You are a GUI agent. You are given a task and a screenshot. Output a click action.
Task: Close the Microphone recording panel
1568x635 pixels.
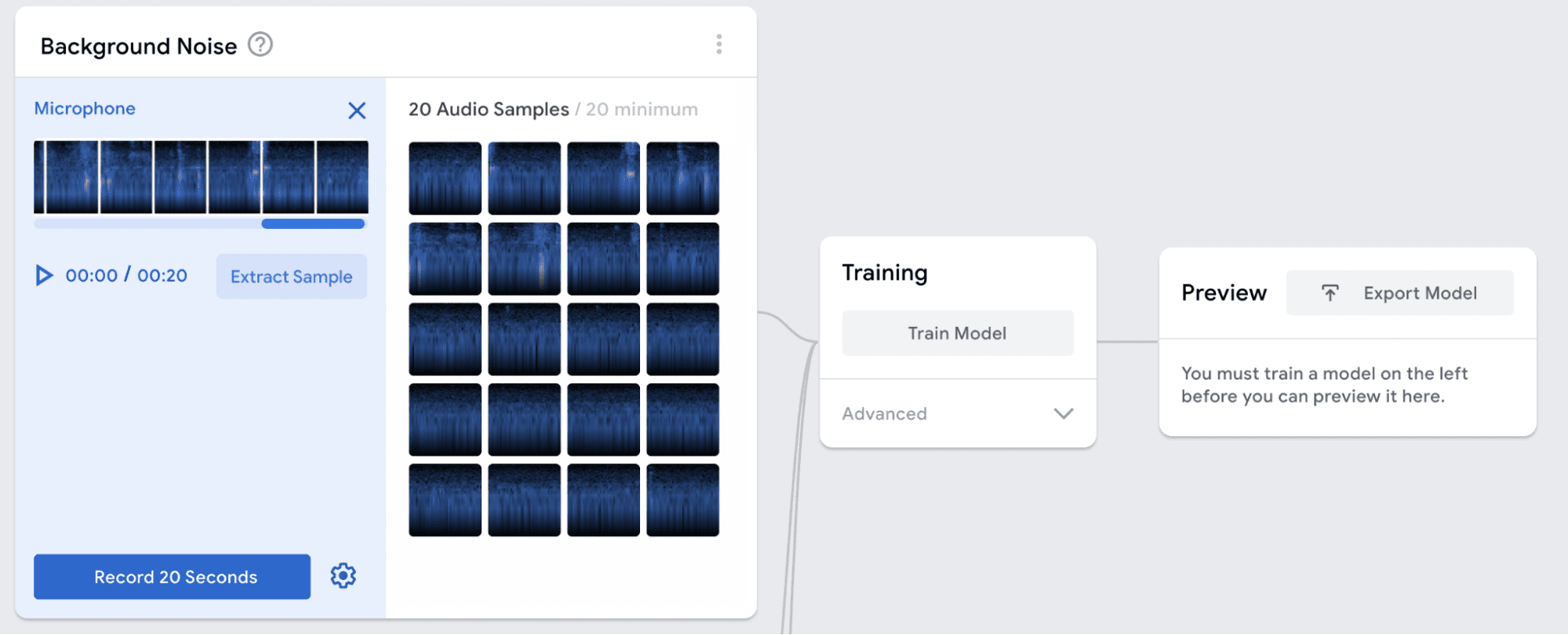click(357, 111)
